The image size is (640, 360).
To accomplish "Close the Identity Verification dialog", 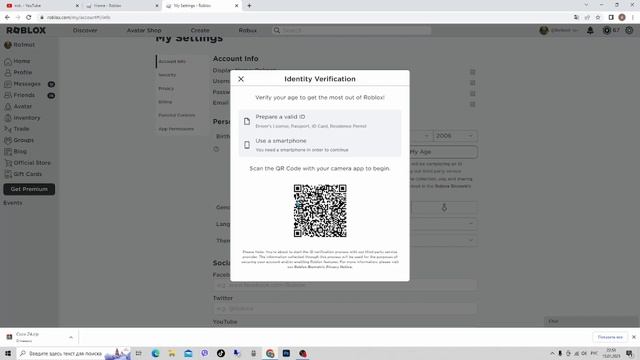I will [241, 79].
